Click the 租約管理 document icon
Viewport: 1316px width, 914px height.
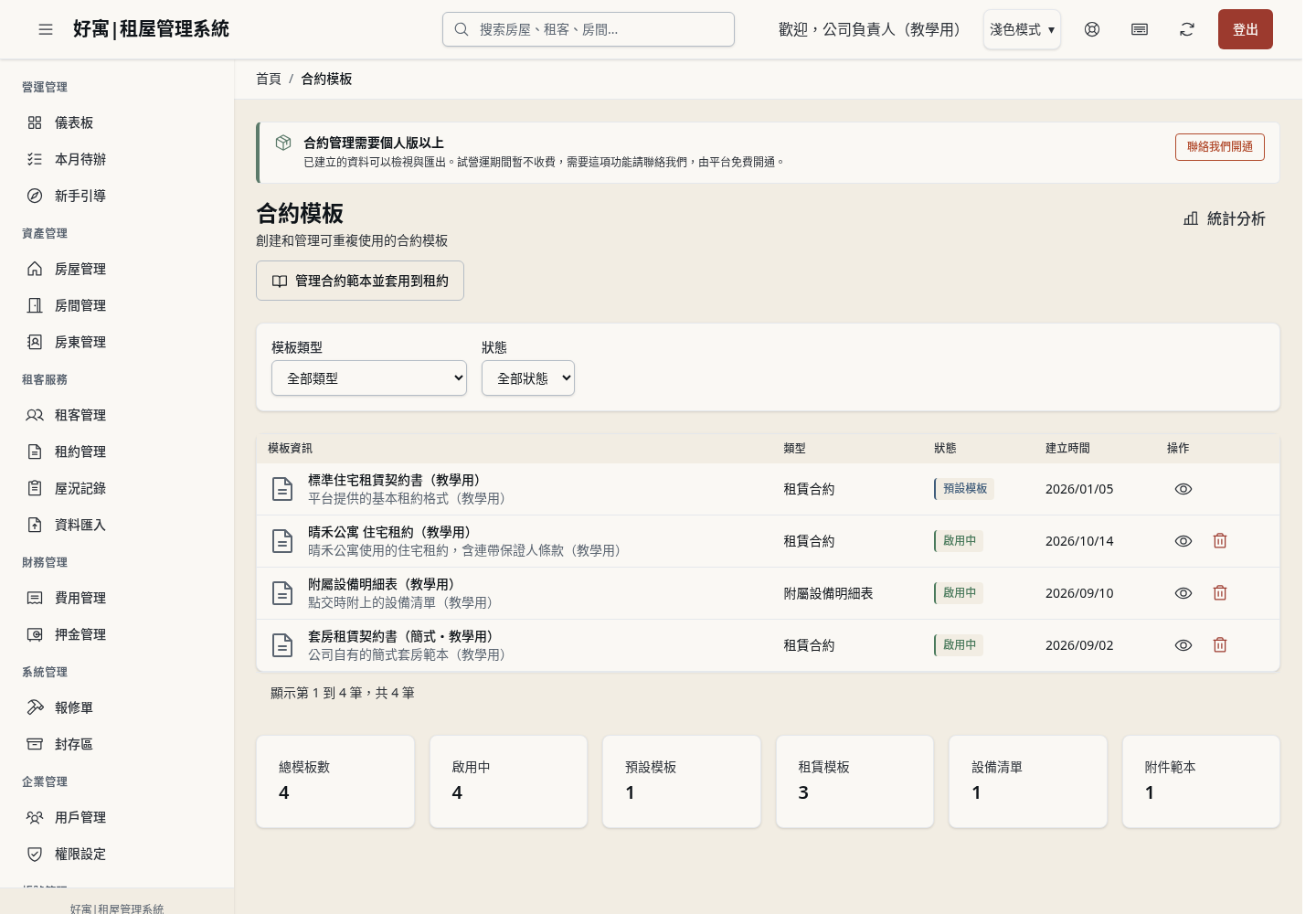(35, 452)
